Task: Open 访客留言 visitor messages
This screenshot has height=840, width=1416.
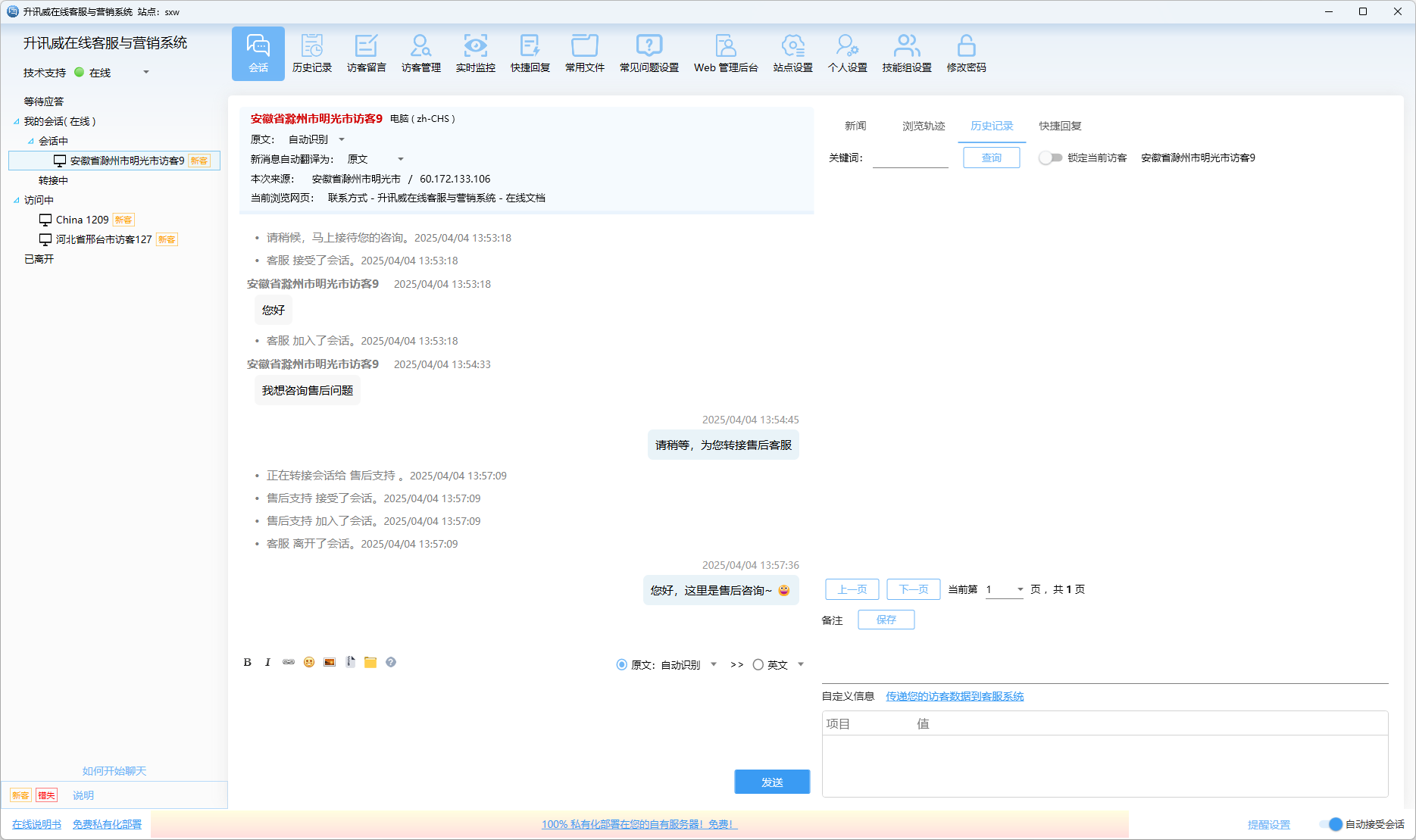Action: (x=367, y=53)
